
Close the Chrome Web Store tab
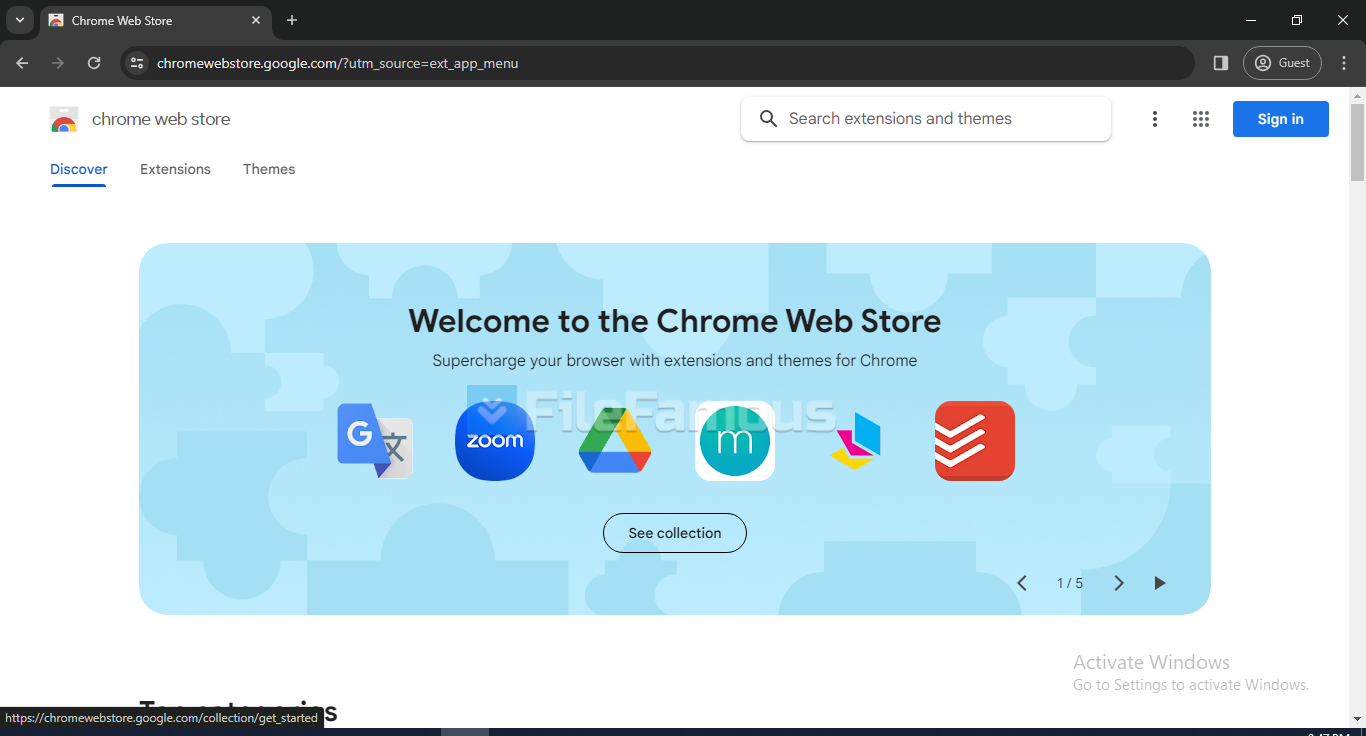(x=256, y=20)
